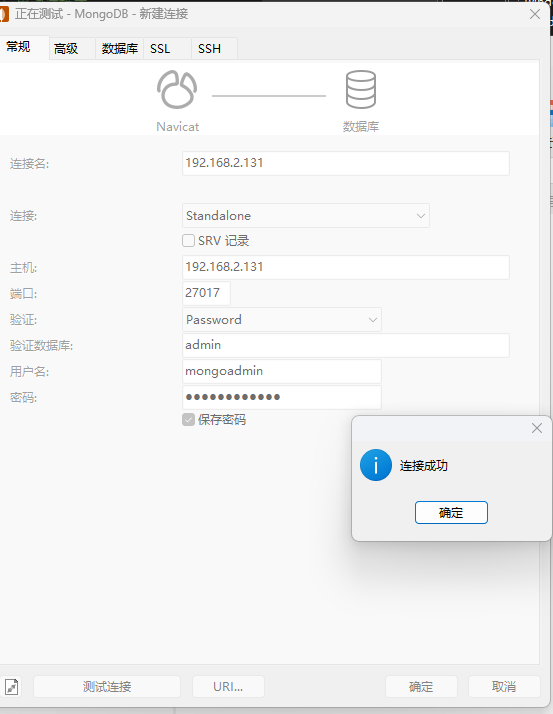Click the MongoDB app icon in the title bar

[x=4, y=14]
